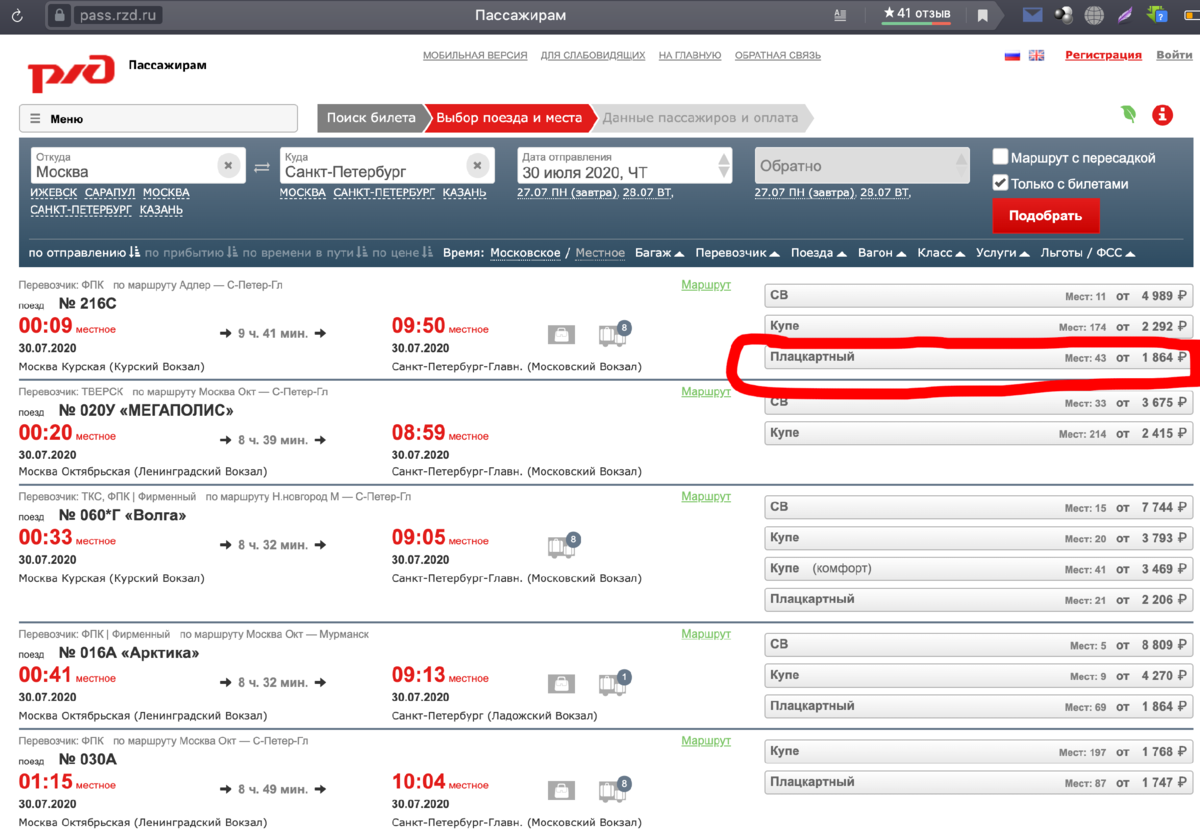The height and width of the screenshot is (831, 1200).
Task: Click the green leaf icon
Action: pyautogui.click(x=1128, y=114)
